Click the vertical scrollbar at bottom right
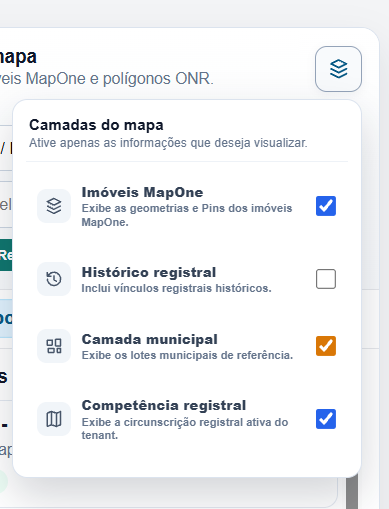389x509 pixels. [x=352, y=492]
